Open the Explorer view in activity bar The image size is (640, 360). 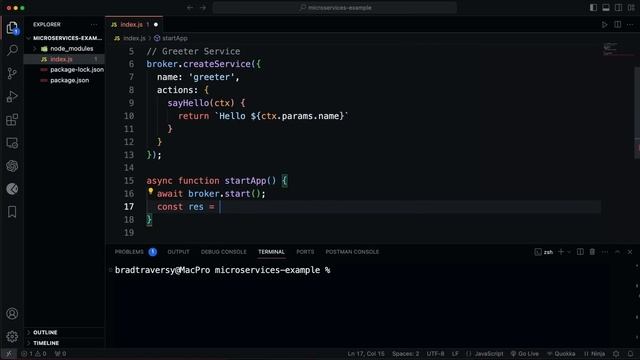[x=12, y=28]
